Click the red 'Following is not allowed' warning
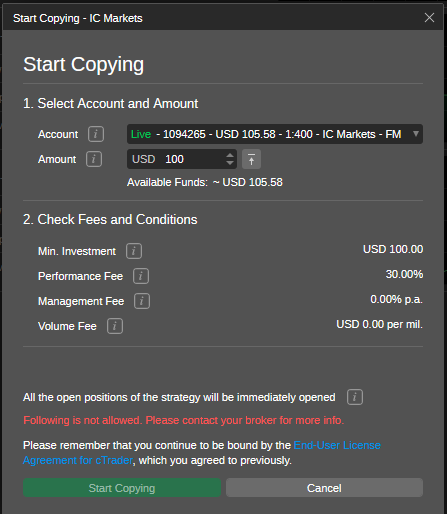Image resolution: width=447 pixels, height=514 pixels. tap(183, 420)
